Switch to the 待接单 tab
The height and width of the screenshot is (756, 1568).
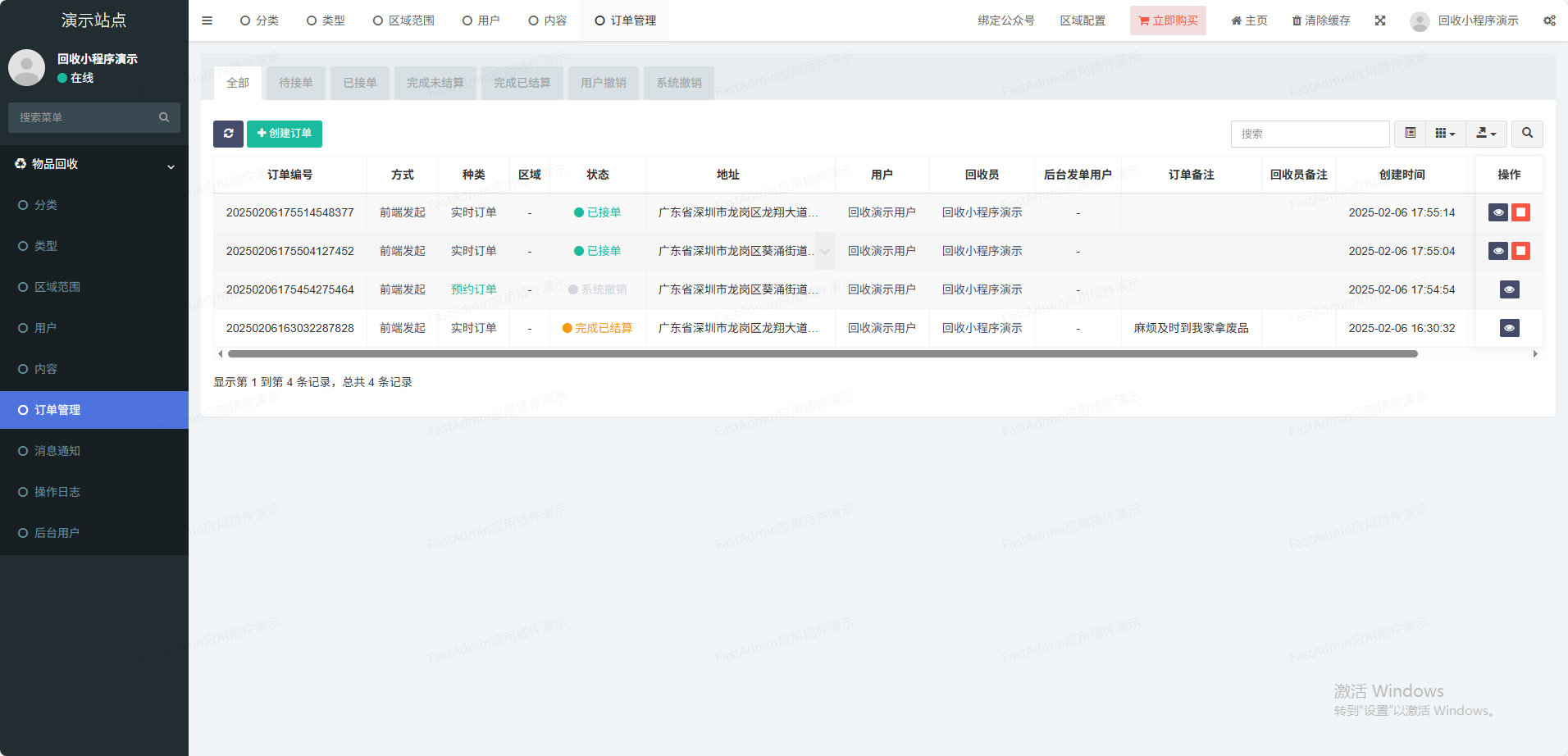tap(295, 83)
